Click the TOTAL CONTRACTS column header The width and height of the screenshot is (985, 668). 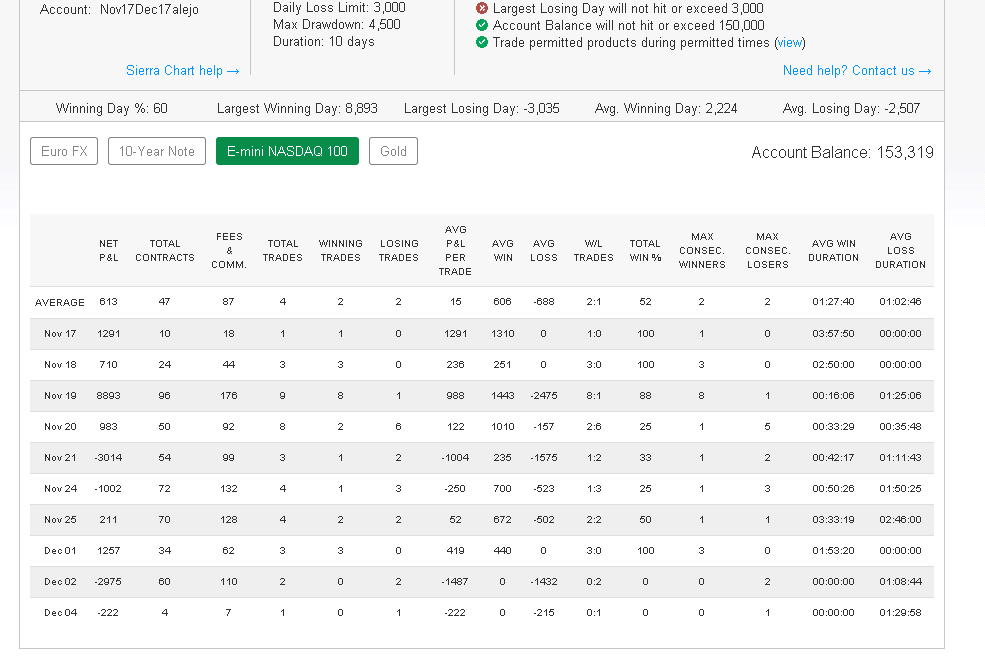(165, 250)
